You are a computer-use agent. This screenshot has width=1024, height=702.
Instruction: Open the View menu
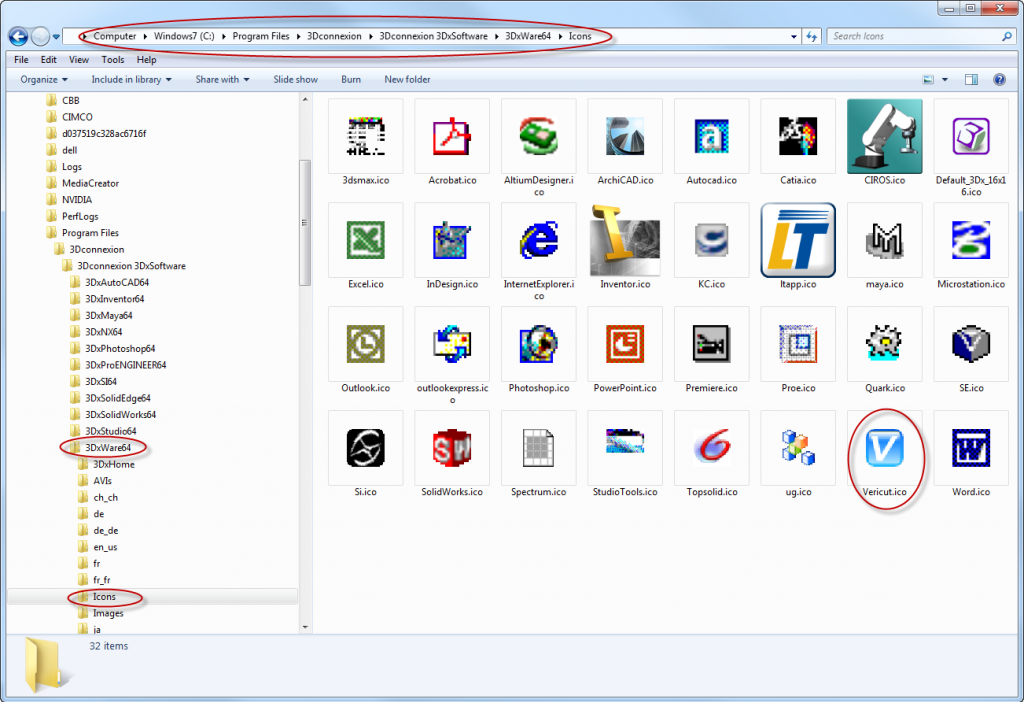click(x=79, y=59)
